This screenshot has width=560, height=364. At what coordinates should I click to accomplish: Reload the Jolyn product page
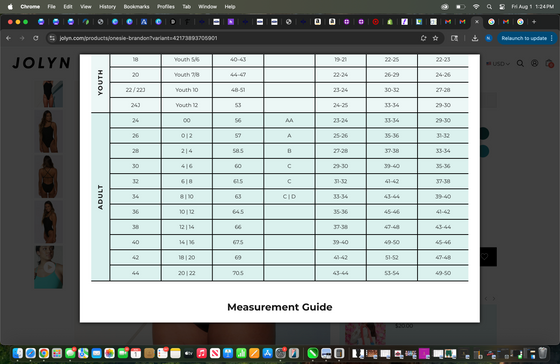tap(36, 38)
